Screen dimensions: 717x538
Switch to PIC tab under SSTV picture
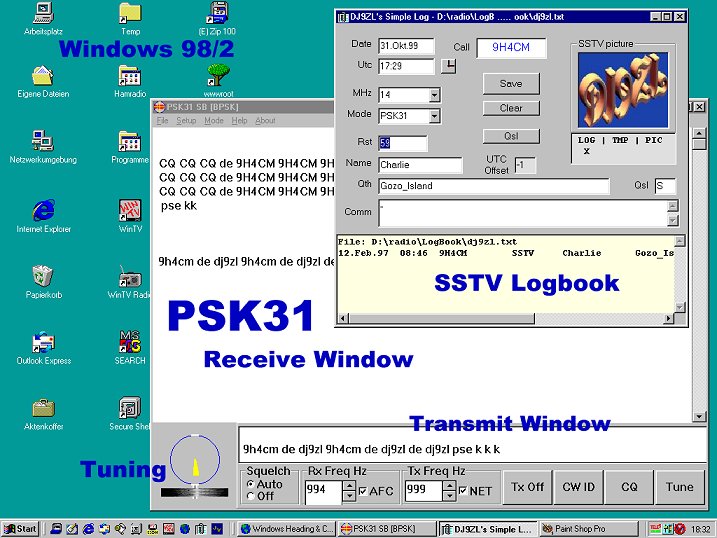tap(653, 140)
